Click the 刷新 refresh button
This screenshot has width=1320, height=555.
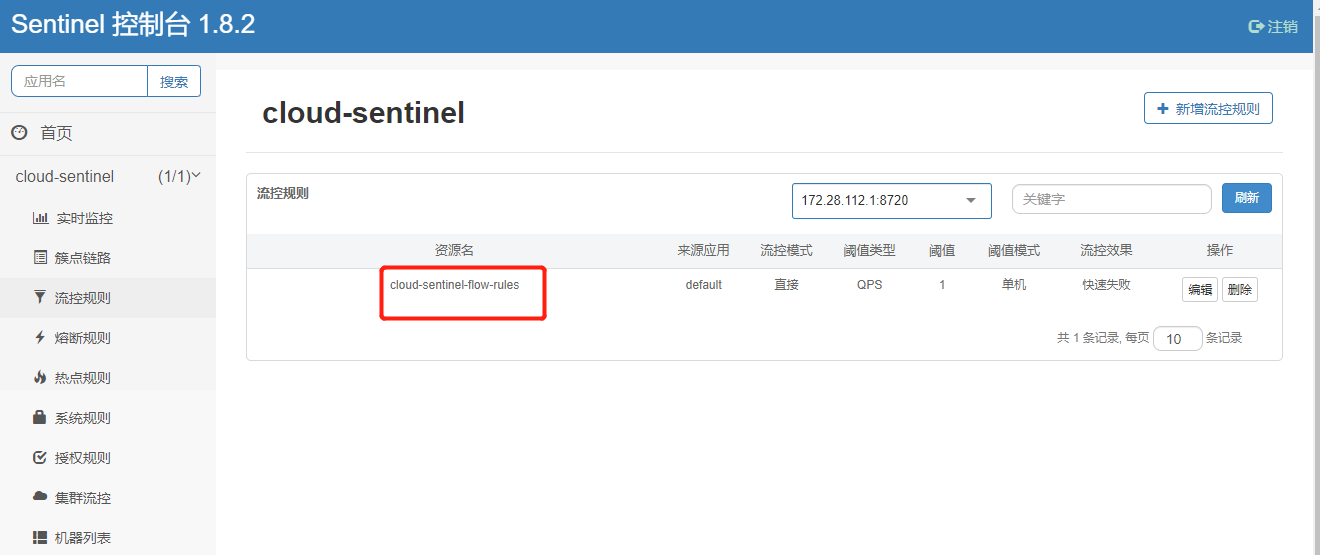click(1246, 198)
